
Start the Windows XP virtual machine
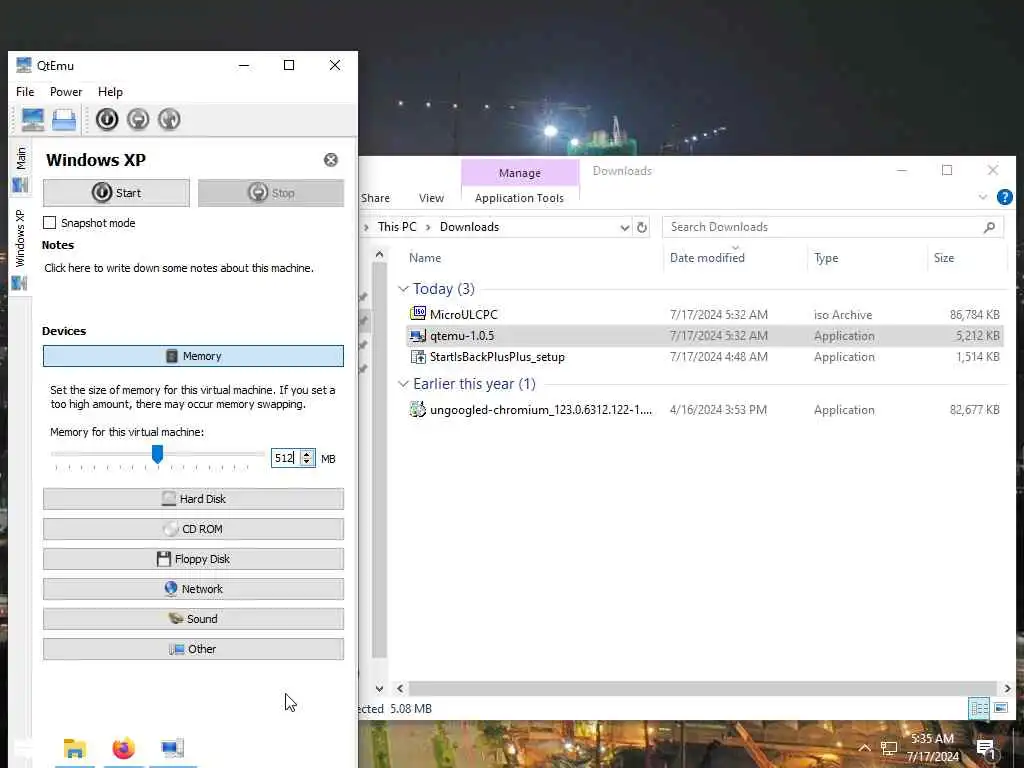[116, 193]
